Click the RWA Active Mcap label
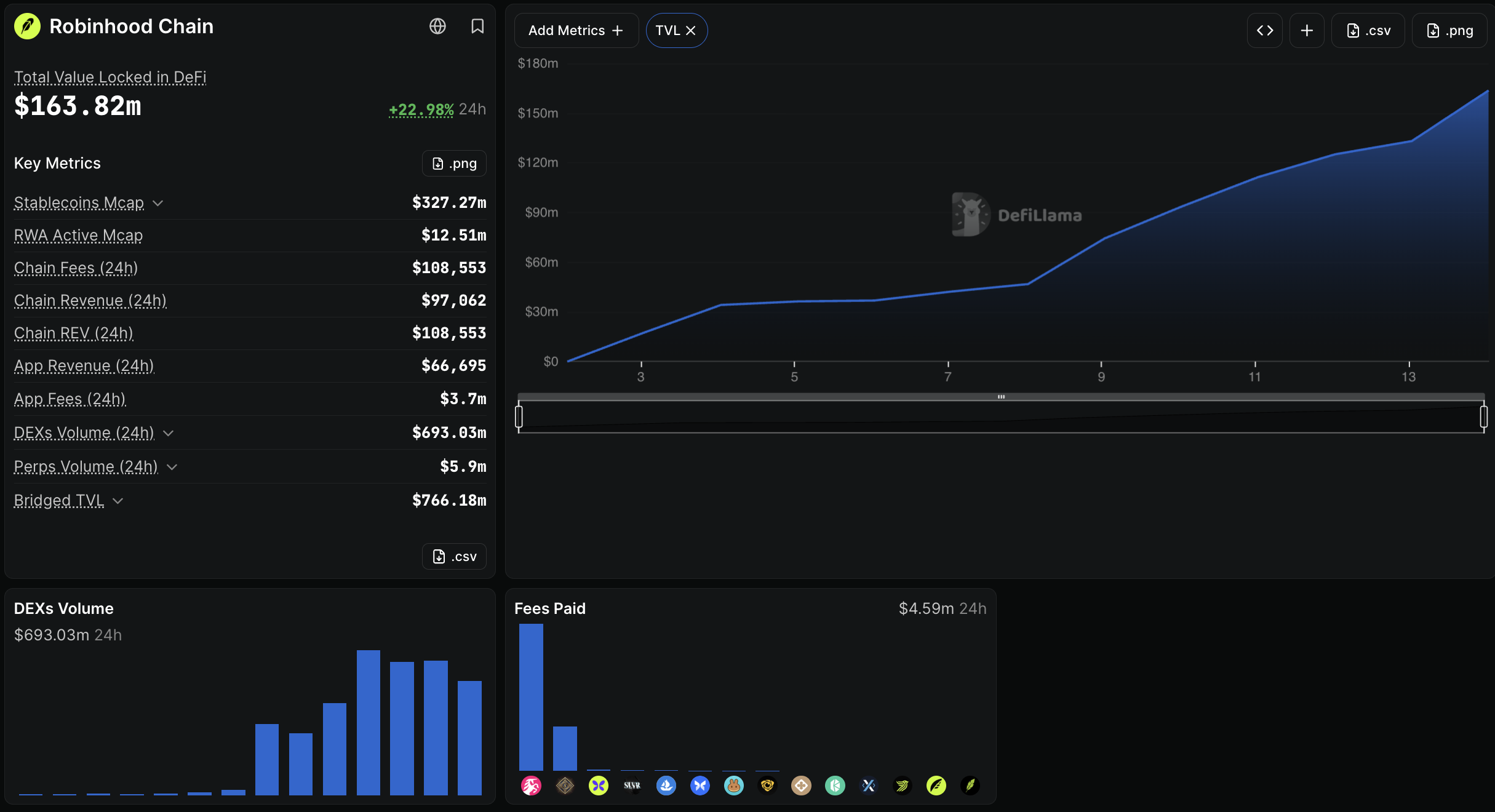 [x=78, y=236]
